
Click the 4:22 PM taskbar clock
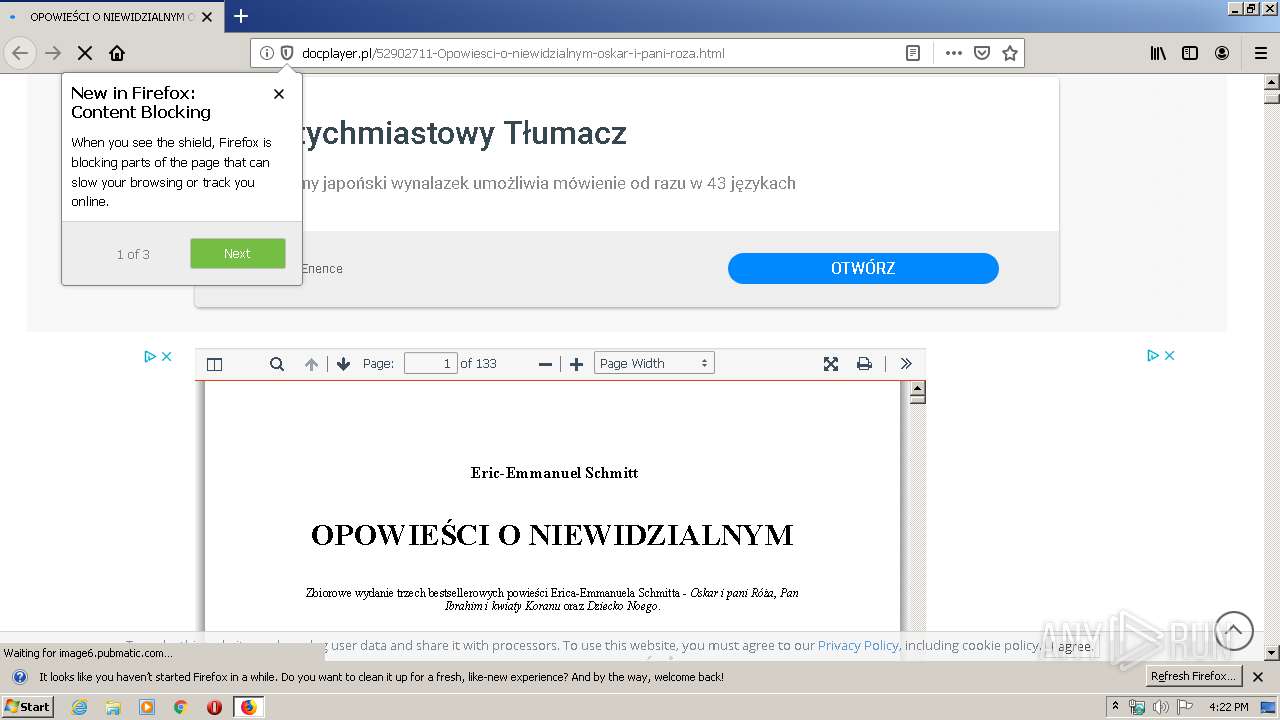click(x=1229, y=707)
